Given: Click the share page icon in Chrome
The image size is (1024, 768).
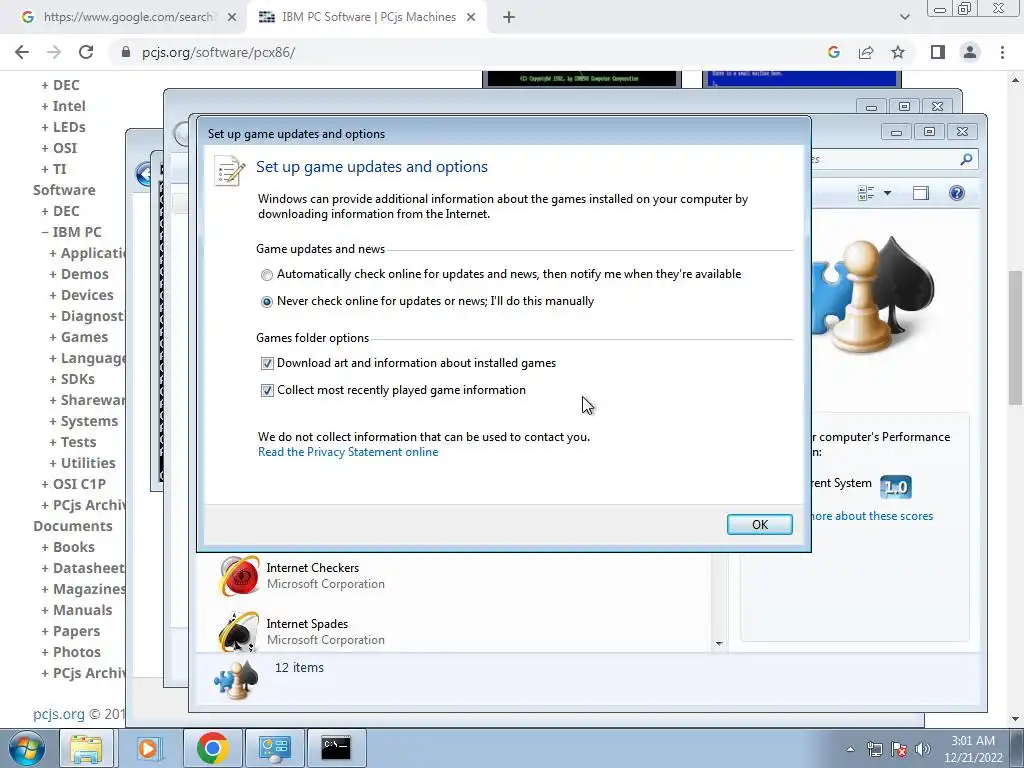Looking at the screenshot, I should click(x=866, y=52).
